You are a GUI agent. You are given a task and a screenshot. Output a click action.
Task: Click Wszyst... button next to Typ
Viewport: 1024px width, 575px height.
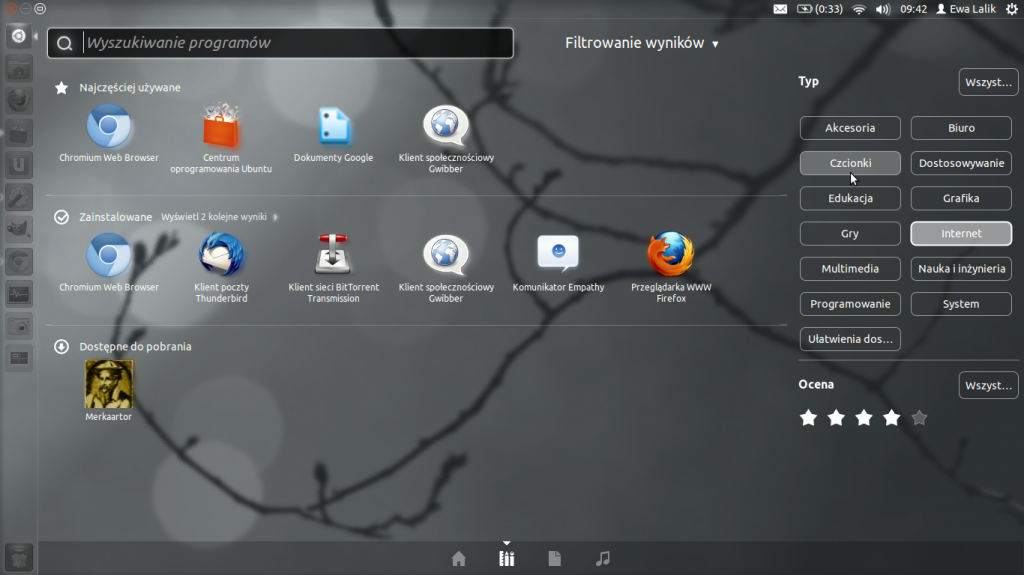988,82
